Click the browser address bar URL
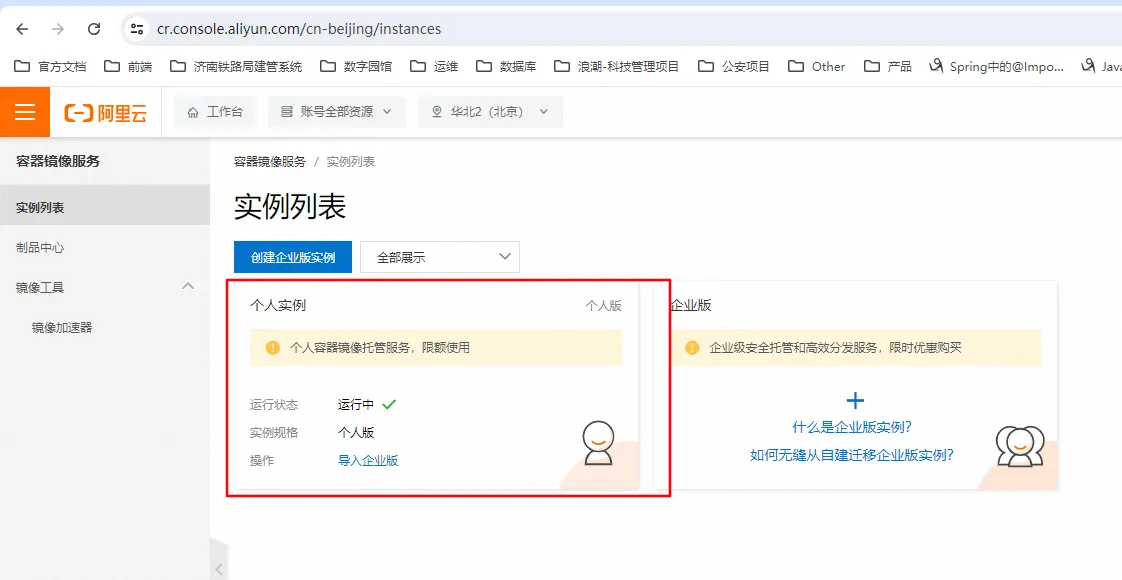 click(300, 29)
